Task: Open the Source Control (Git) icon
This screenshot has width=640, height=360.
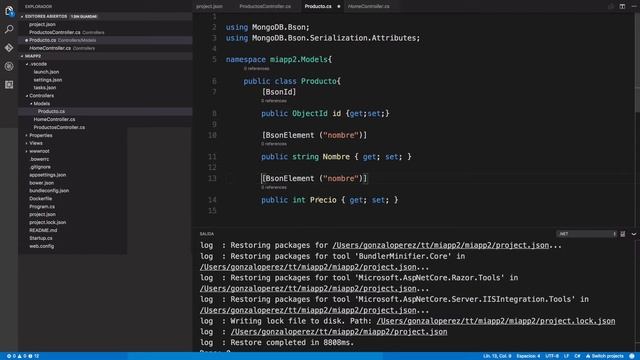Action: 9,47
